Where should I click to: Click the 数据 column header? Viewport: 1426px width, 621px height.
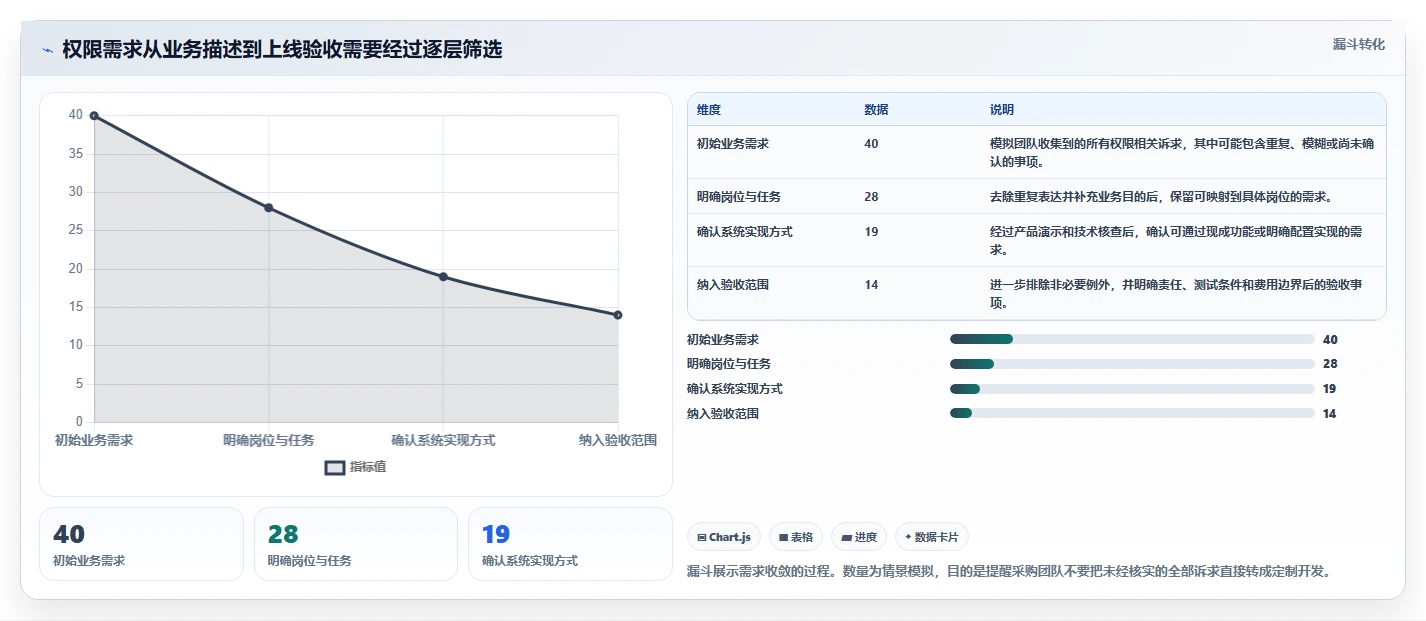tap(876, 110)
